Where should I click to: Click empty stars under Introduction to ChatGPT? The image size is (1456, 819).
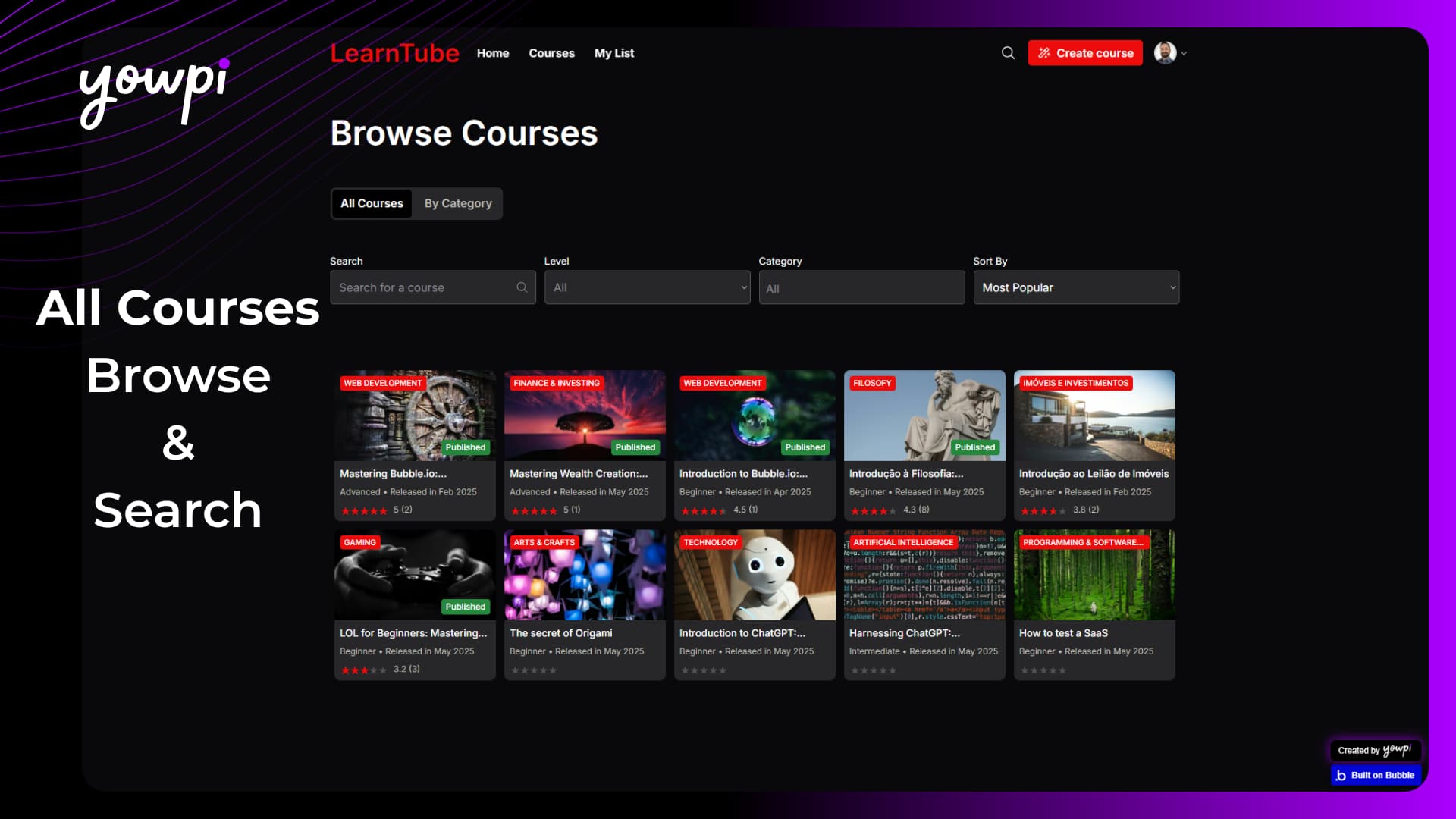[704, 670]
